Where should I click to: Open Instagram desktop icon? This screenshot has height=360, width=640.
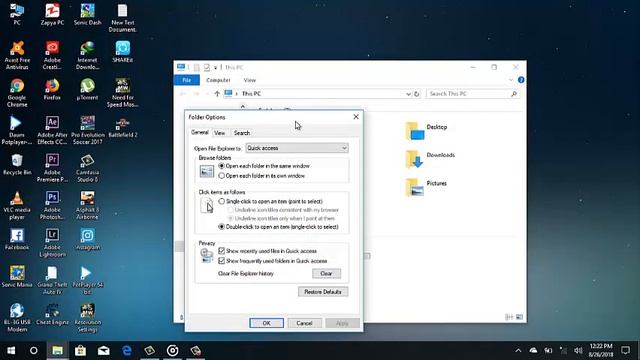coord(87,240)
